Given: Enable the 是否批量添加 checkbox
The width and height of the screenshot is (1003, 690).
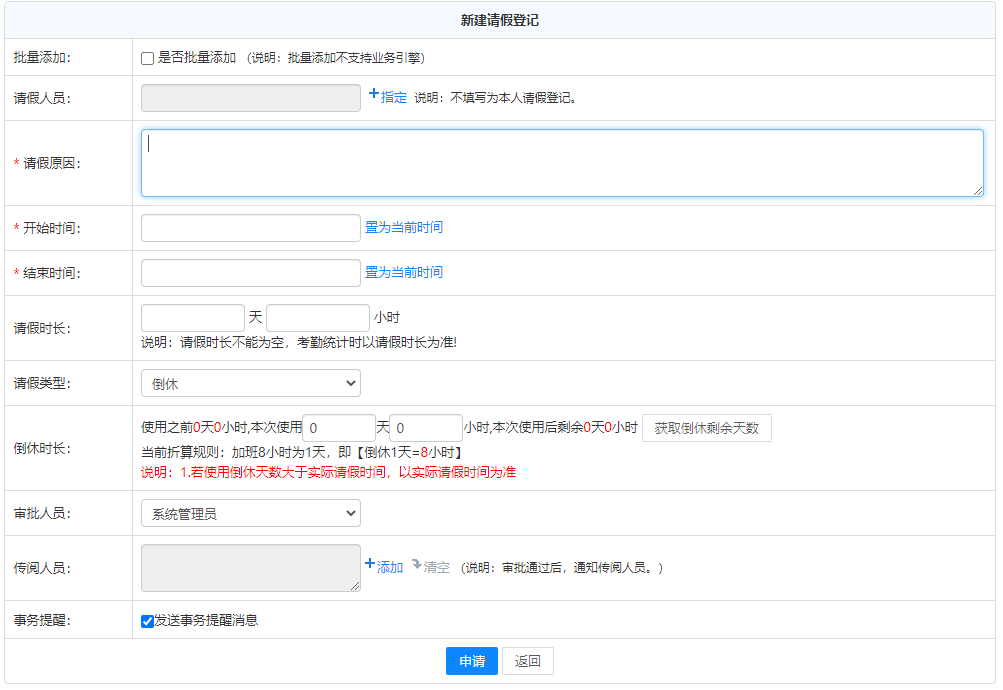Looking at the screenshot, I should [148, 59].
